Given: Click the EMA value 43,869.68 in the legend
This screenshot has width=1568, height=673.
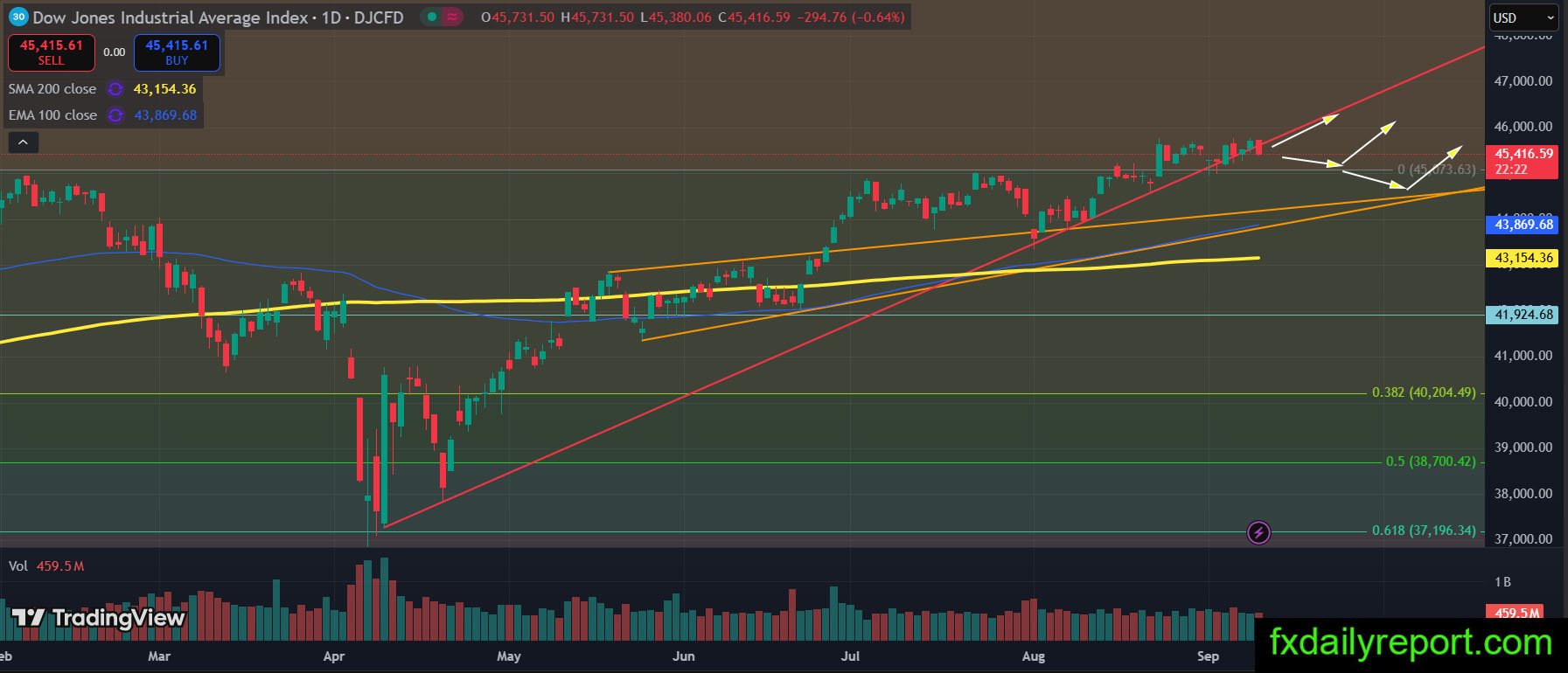Looking at the screenshot, I should click(x=165, y=115).
